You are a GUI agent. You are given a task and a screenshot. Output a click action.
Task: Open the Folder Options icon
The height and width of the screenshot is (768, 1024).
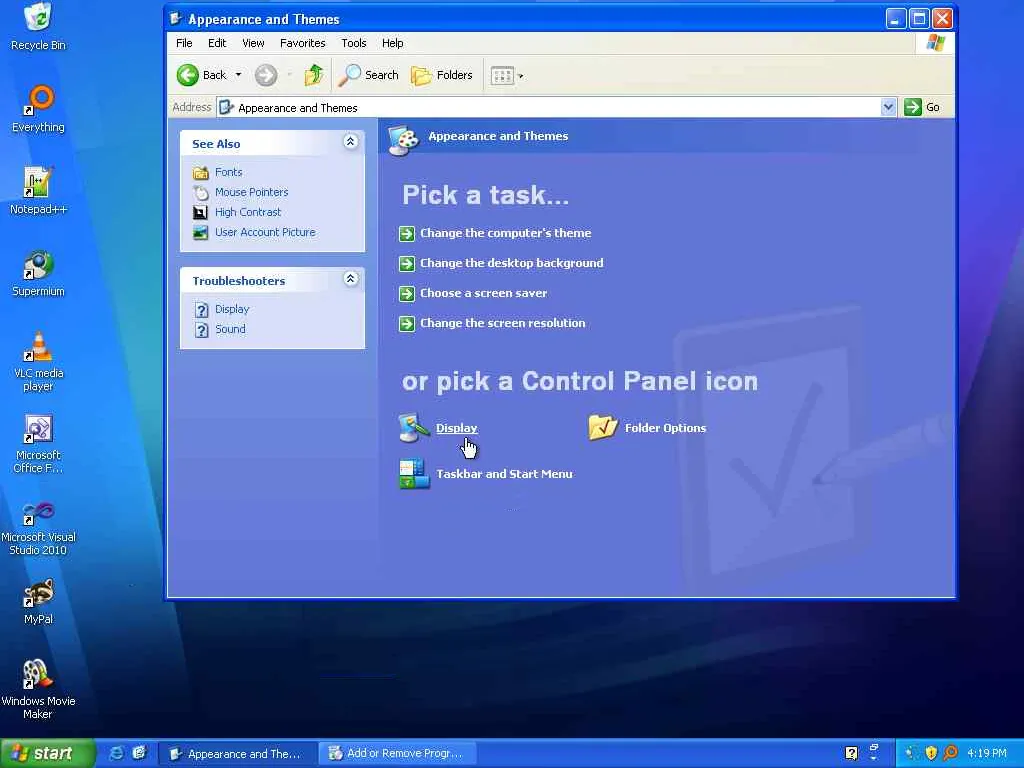click(602, 428)
